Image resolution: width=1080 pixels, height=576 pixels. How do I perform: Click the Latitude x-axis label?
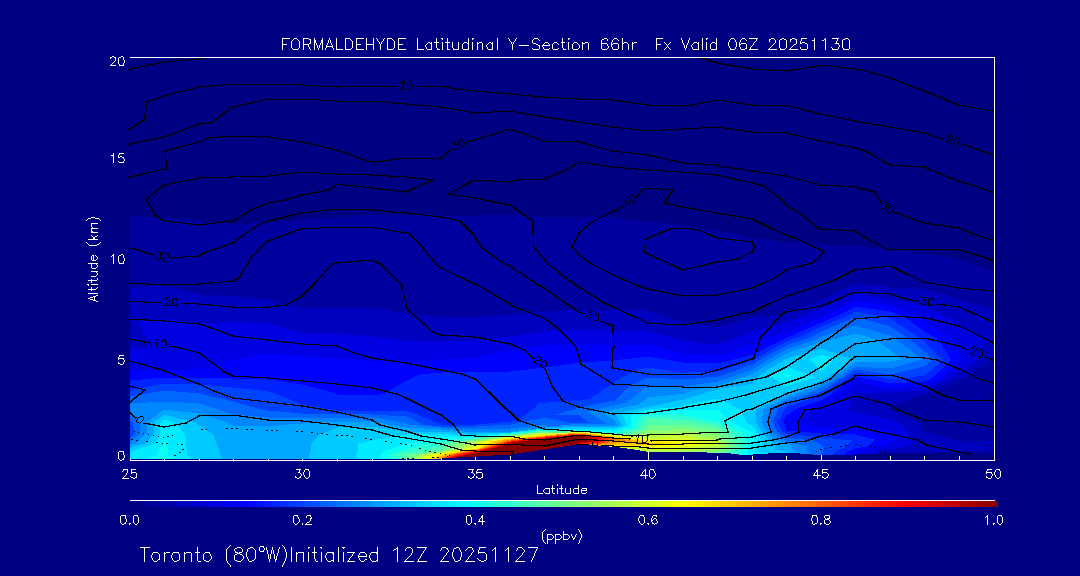[562, 489]
